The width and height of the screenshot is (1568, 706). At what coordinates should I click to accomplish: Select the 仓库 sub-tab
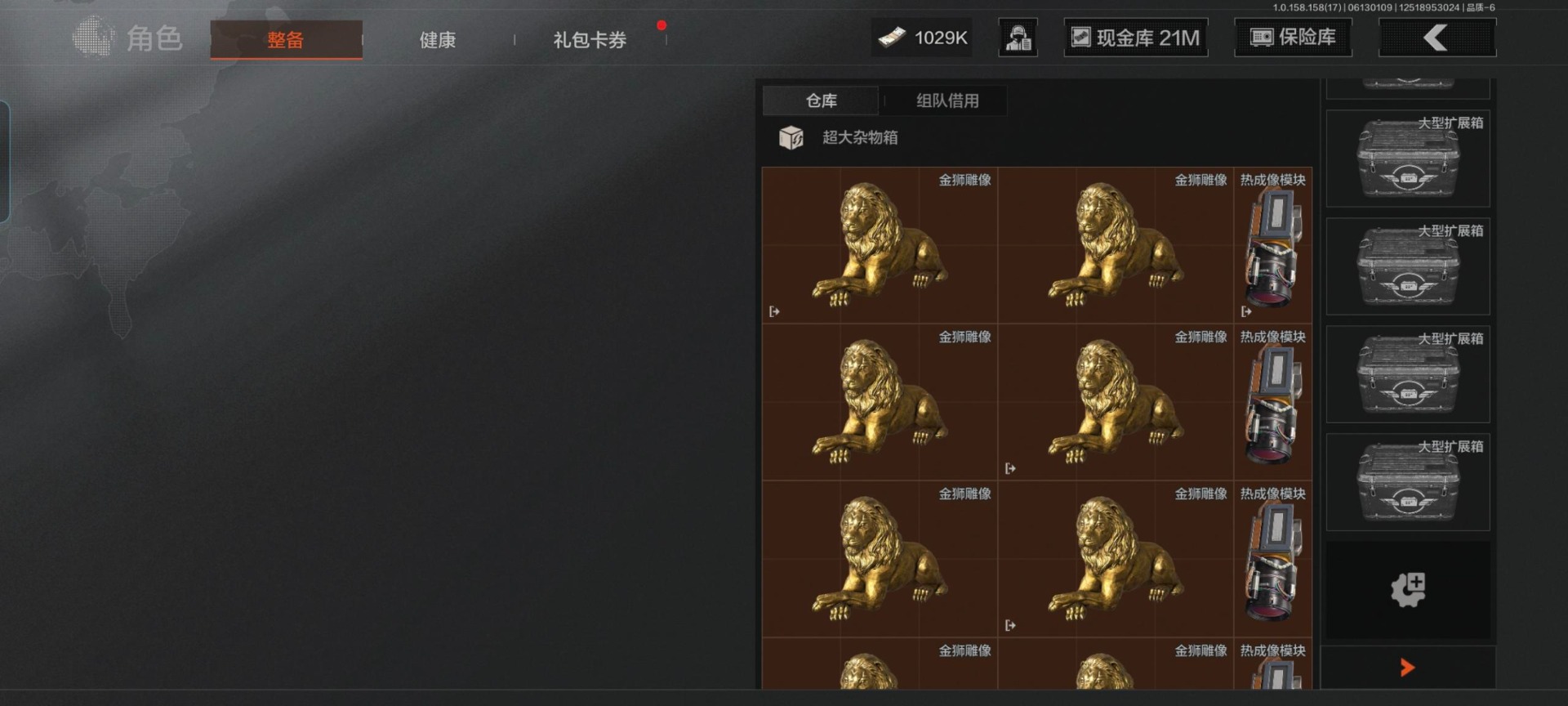click(x=821, y=101)
